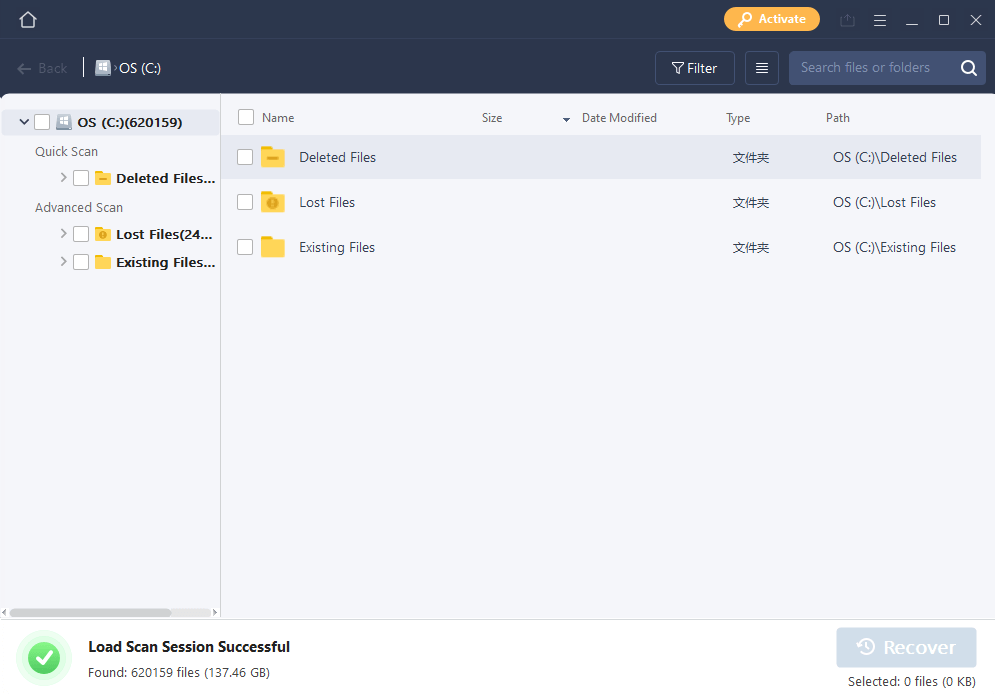Open the hamburger menu in title bar
This screenshot has width=995, height=694.
coord(880,20)
